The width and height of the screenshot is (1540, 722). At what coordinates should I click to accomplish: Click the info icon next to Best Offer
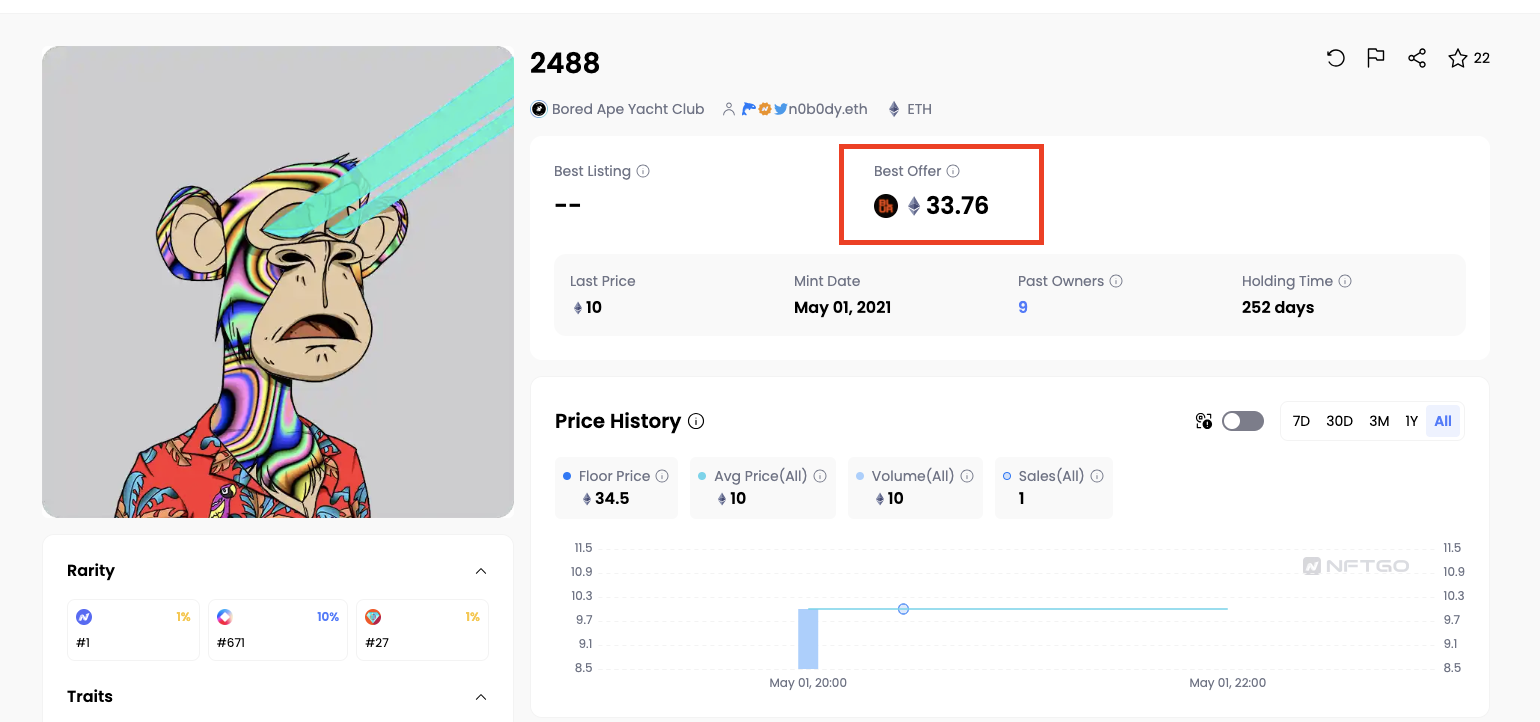953,171
